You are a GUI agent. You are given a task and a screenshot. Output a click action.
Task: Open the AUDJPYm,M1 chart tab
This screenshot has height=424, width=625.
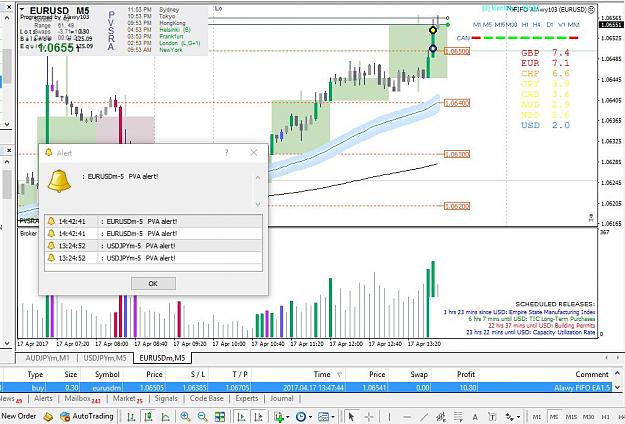coord(47,358)
